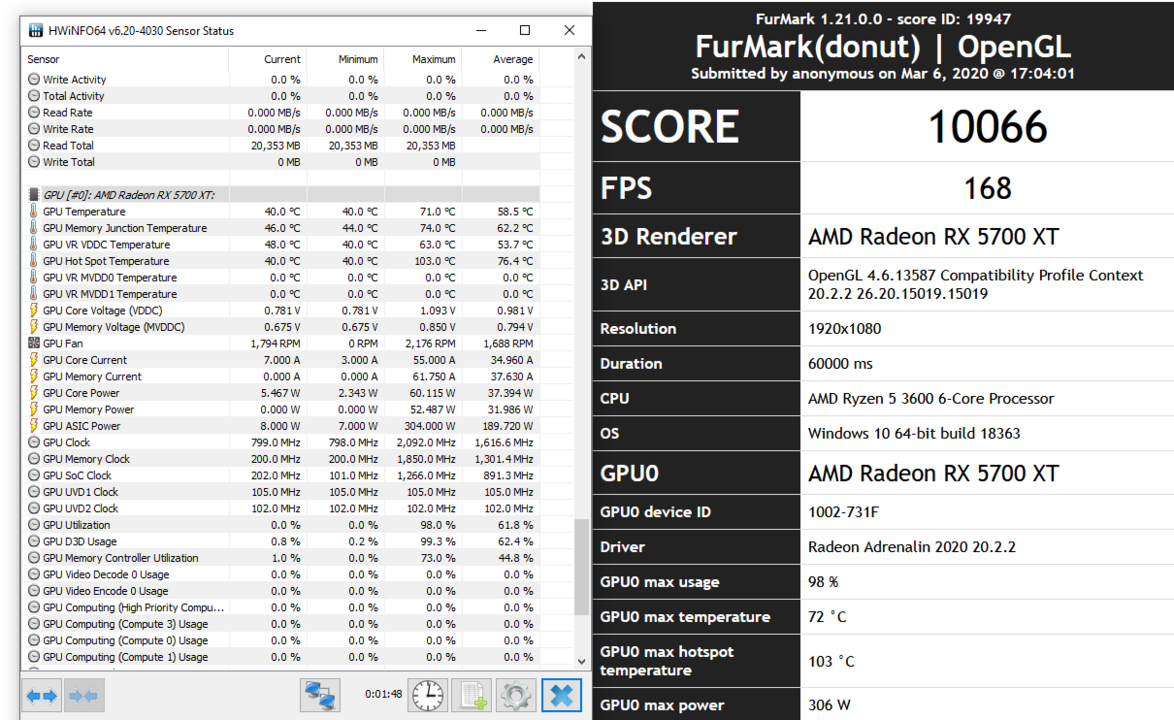Click FurMark GPU0 max temperature 72 °C
This screenshot has width=1174, height=720.
click(827, 617)
